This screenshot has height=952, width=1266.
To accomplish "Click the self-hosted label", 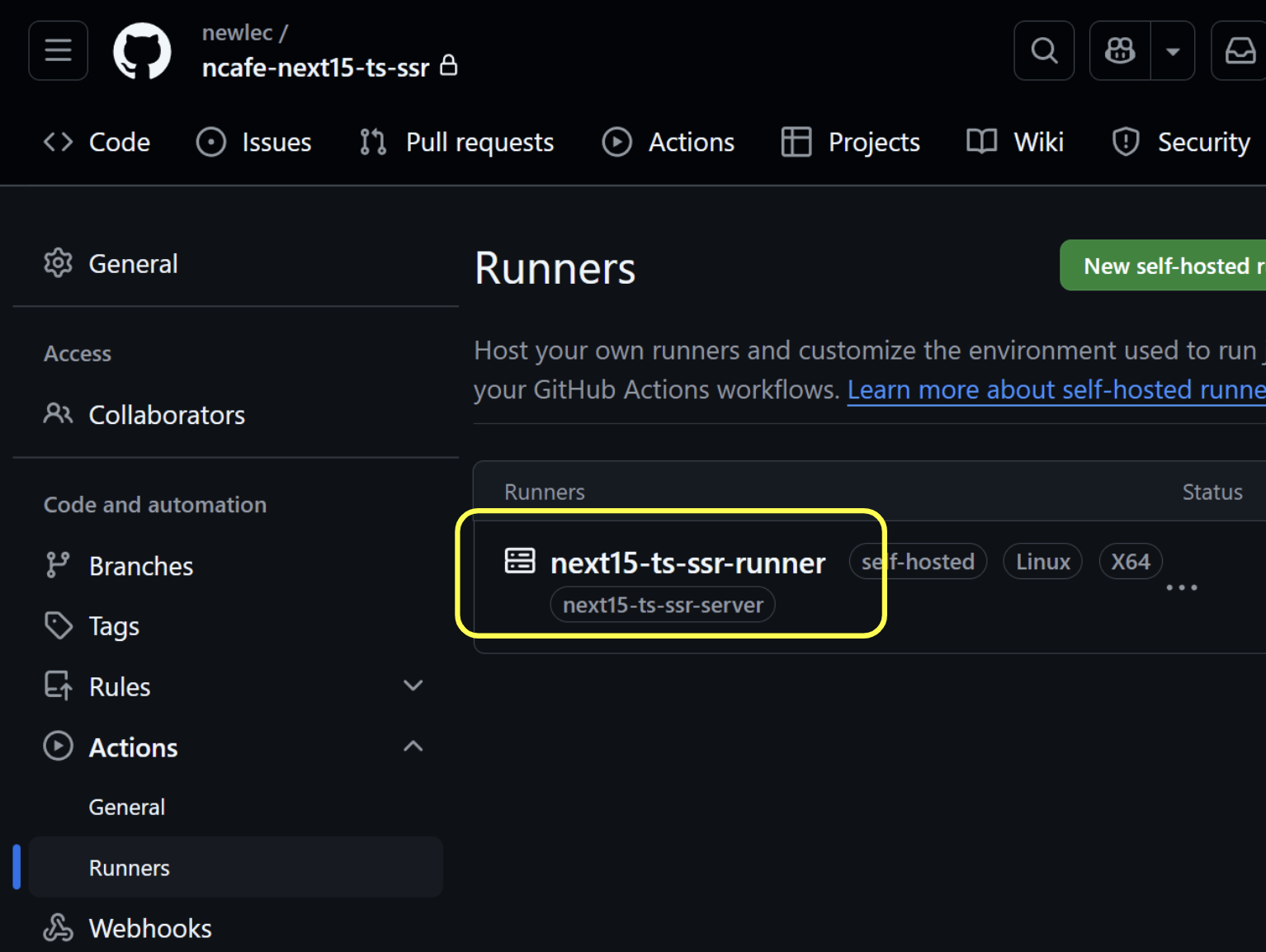I will pos(918,562).
